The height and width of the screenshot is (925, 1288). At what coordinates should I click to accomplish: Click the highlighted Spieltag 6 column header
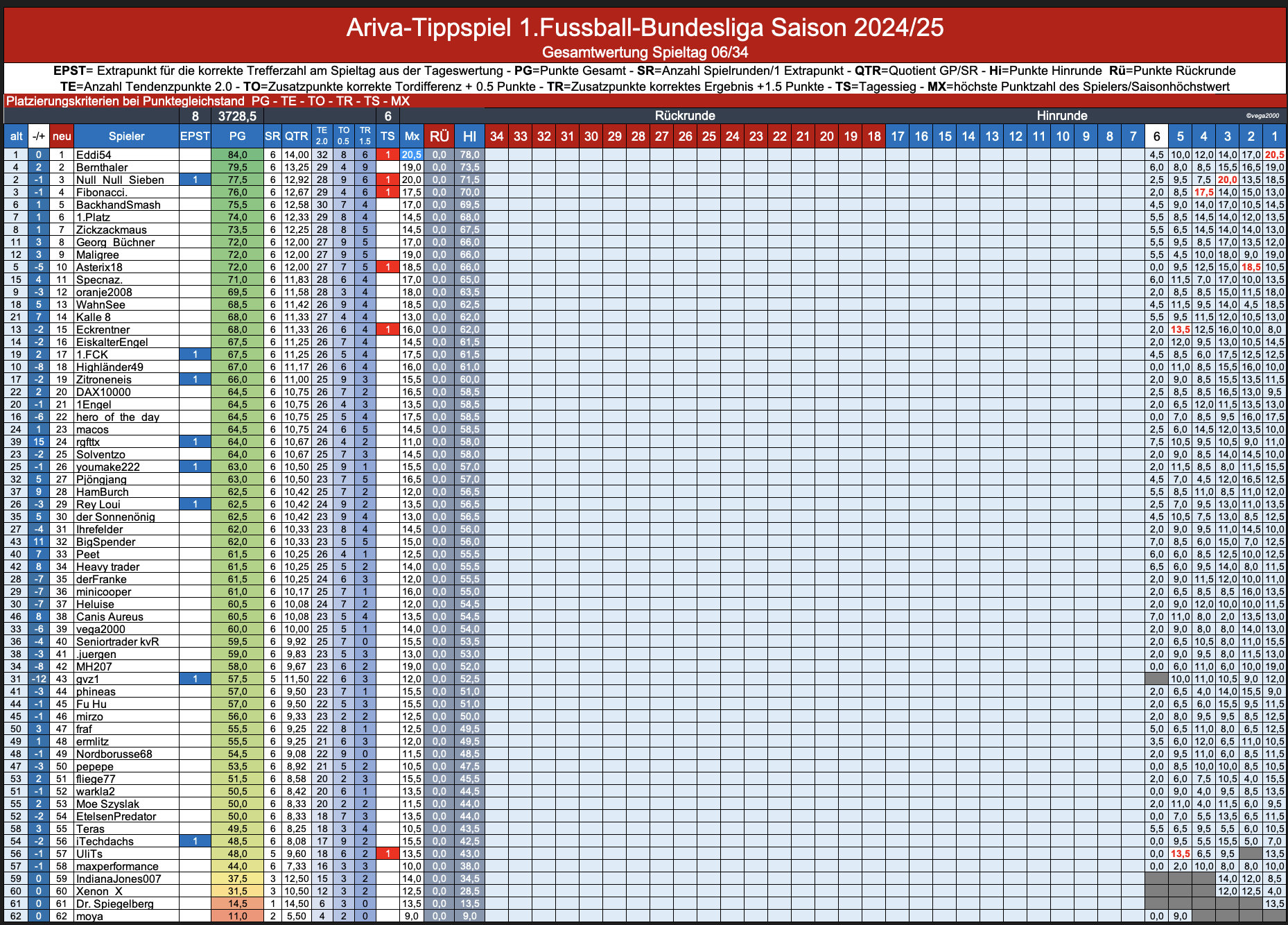pyautogui.click(x=1156, y=136)
